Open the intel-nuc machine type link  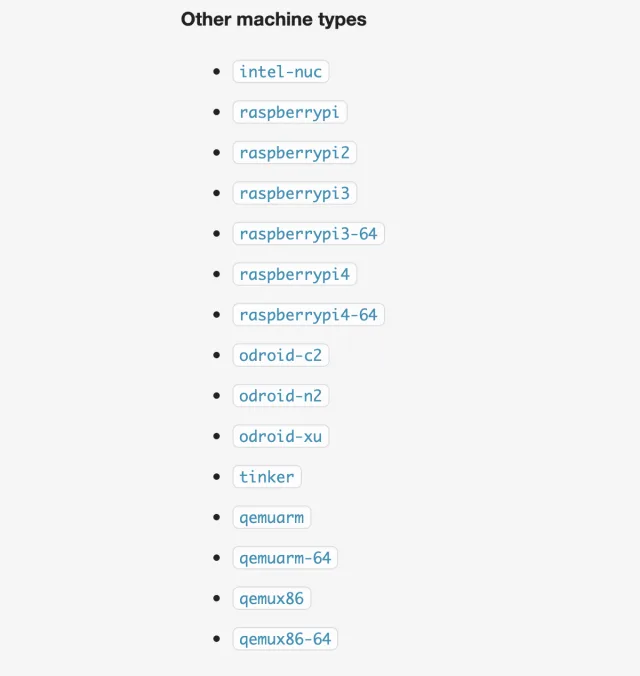point(281,72)
